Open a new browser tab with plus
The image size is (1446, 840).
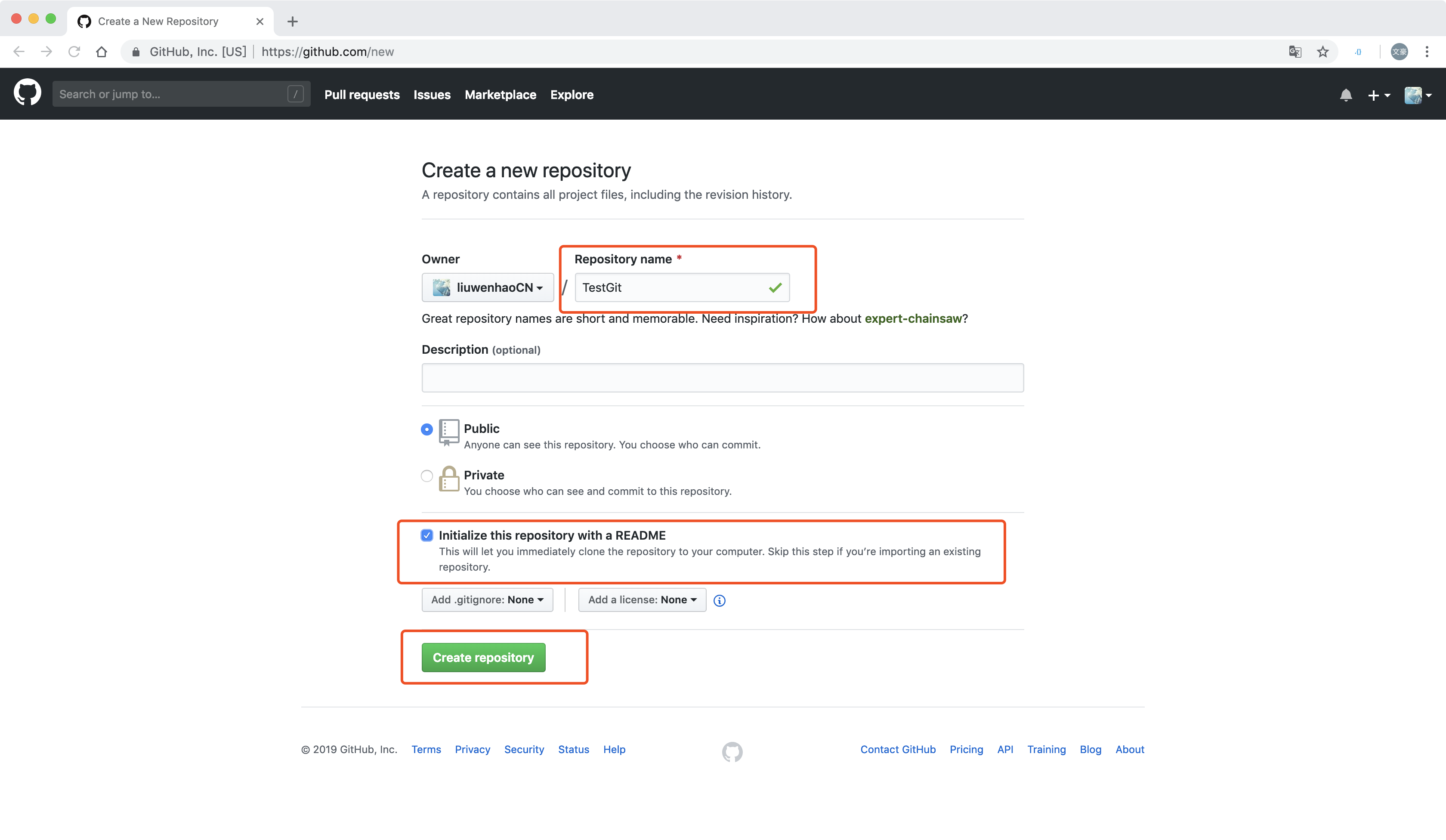[293, 21]
